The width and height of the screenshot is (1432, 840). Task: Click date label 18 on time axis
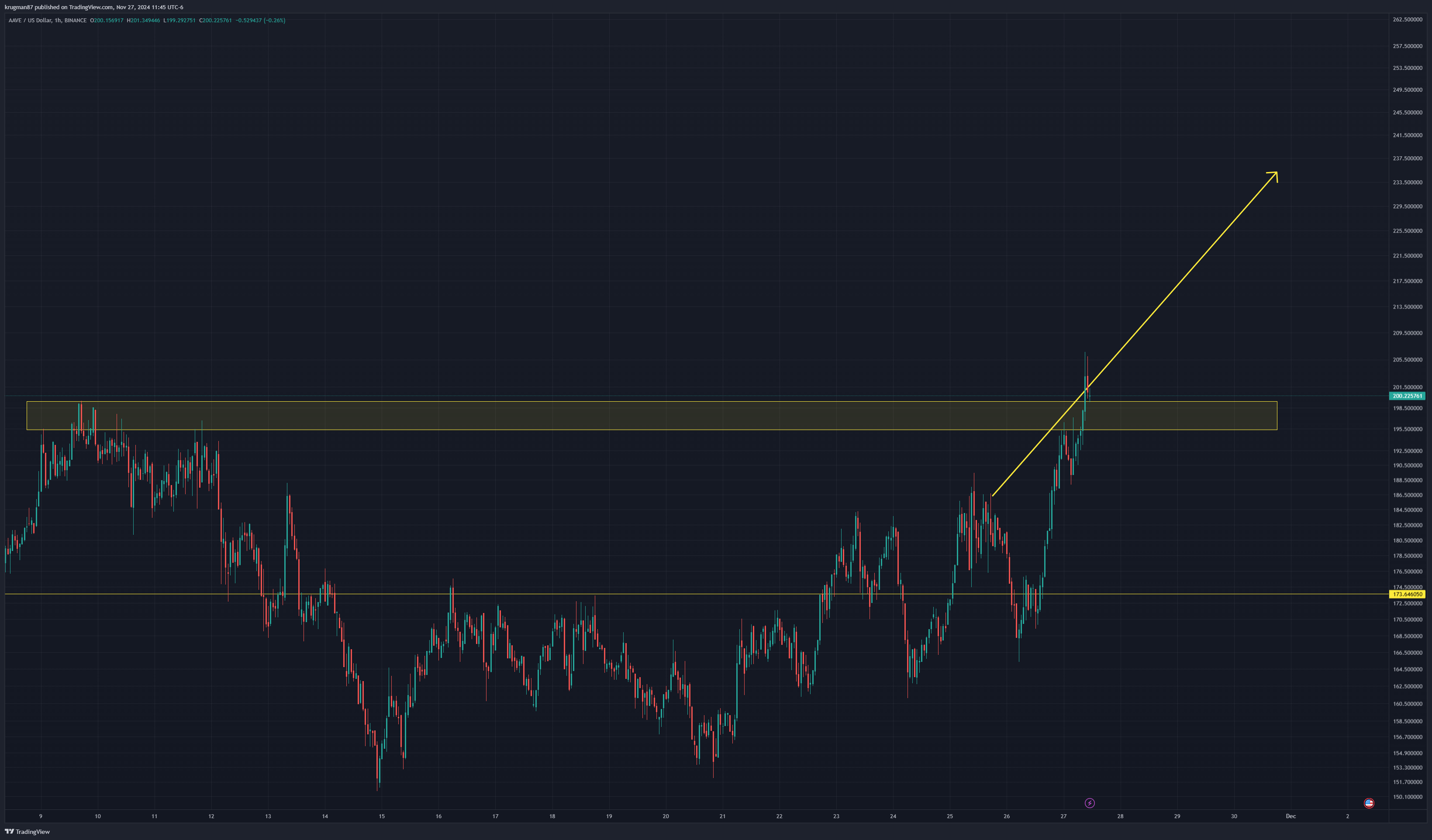pos(552,816)
